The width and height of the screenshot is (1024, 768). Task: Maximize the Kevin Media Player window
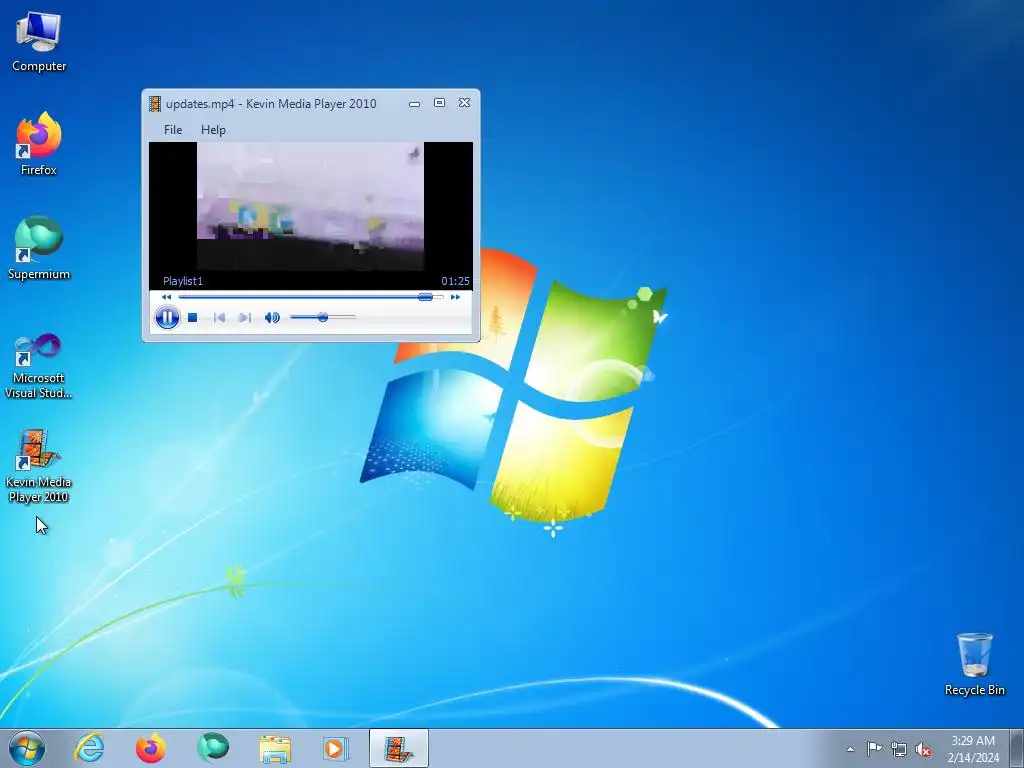[440, 103]
